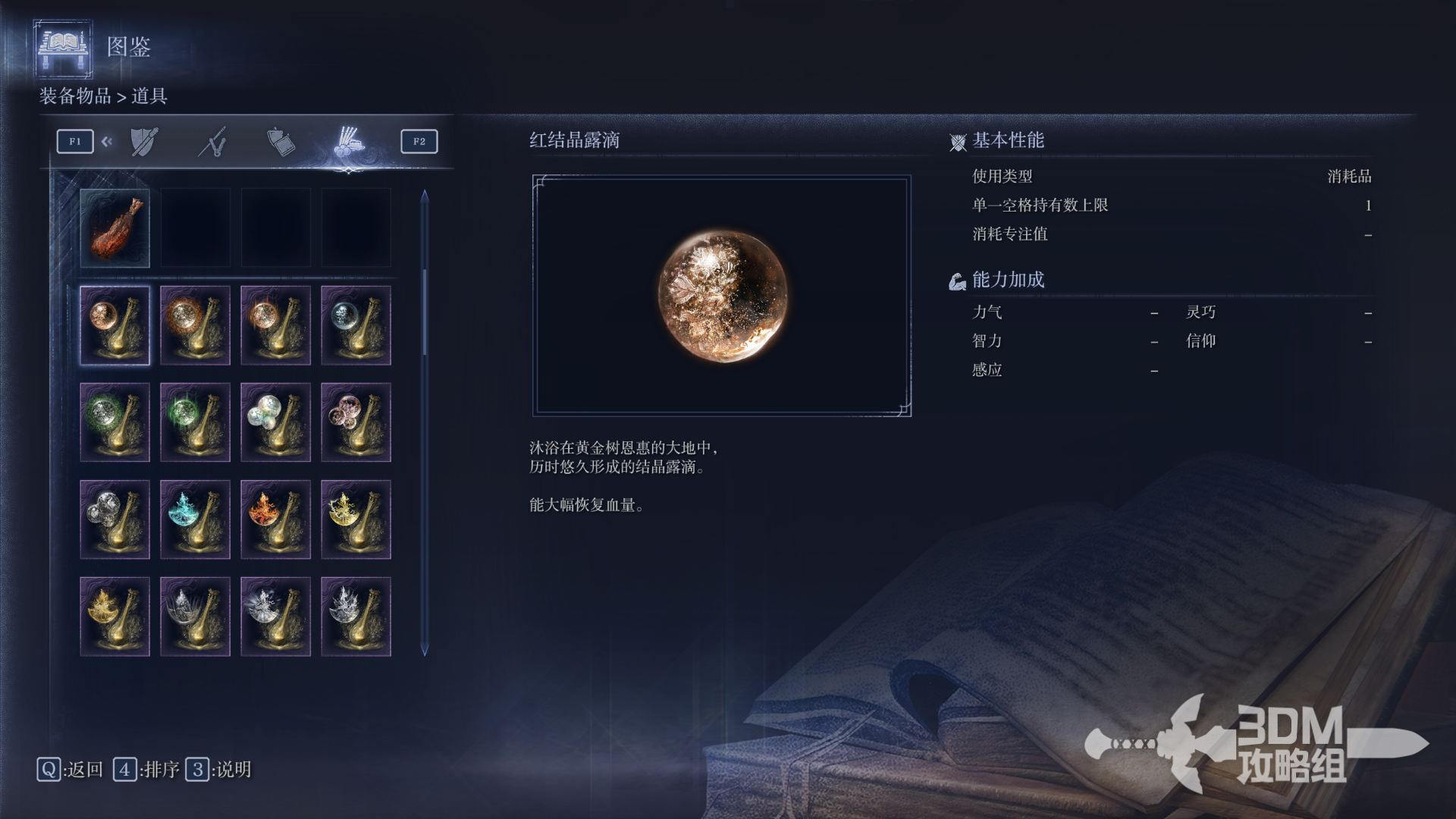The width and height of the screenshot is (1456, 819).
Task: Select the roasted meat item in grid
Action: tap(115, 227)
